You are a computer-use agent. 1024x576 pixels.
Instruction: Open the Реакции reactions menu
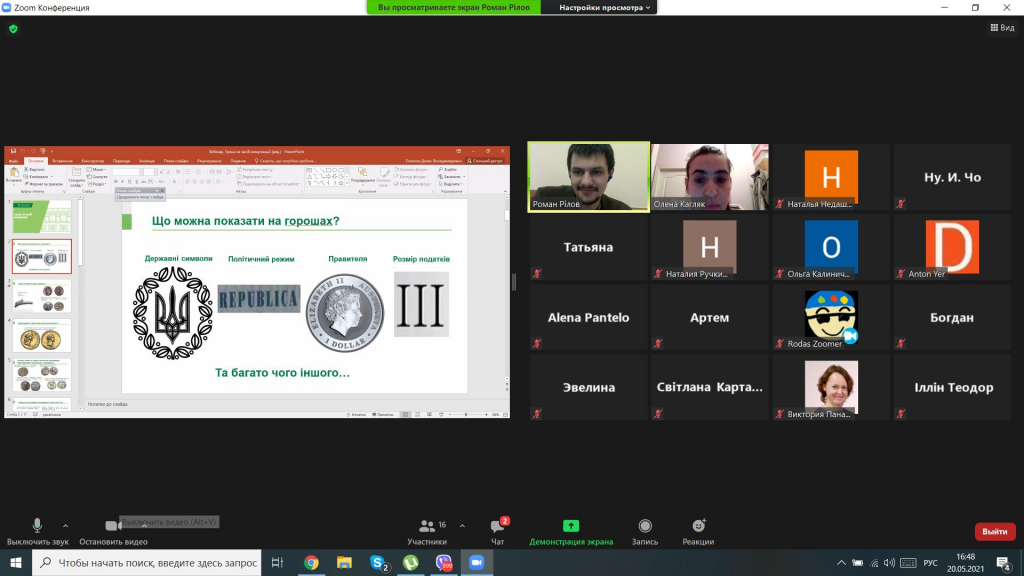[698, 532]
